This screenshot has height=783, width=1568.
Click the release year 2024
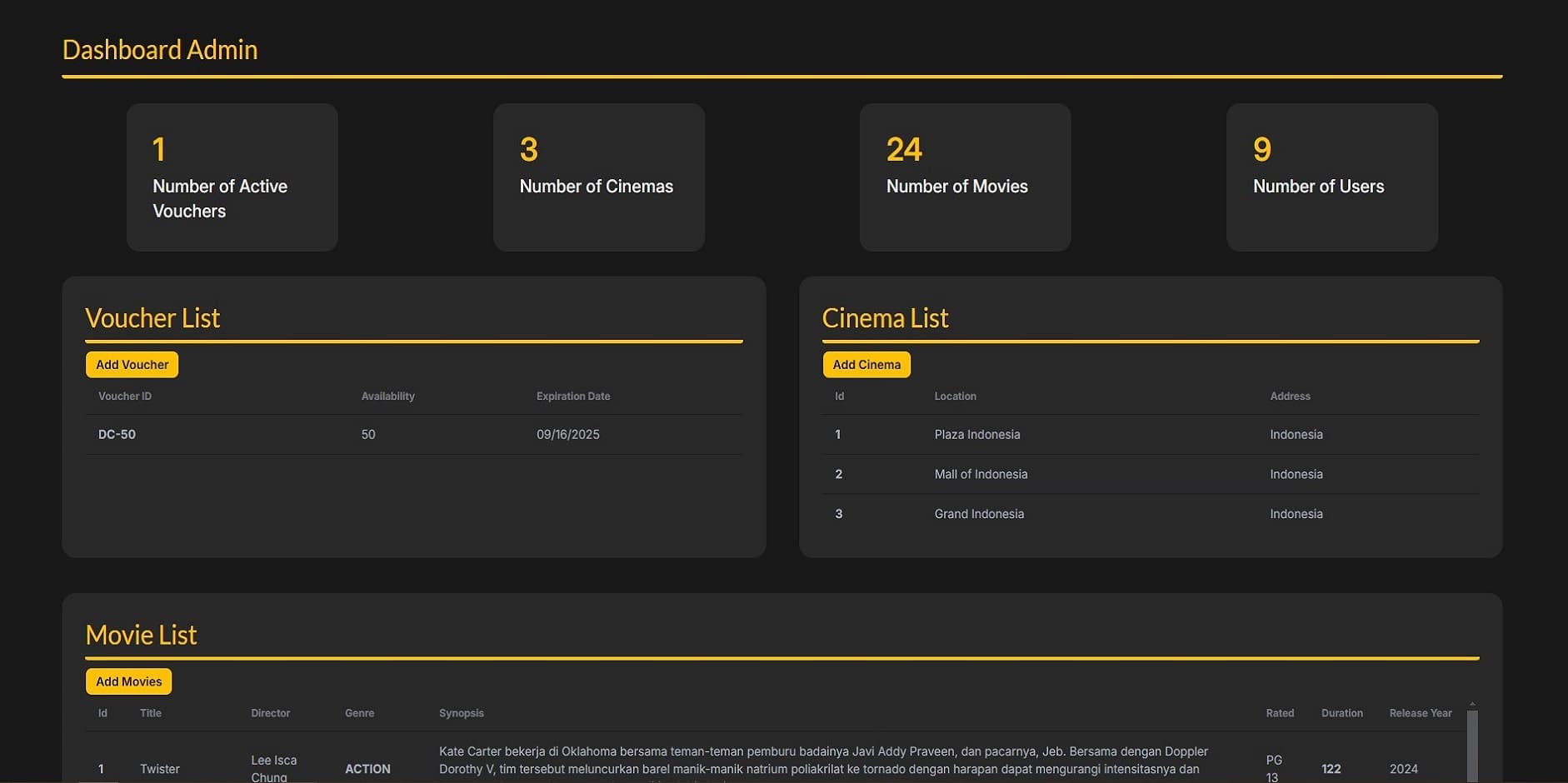coord(1404,769)
